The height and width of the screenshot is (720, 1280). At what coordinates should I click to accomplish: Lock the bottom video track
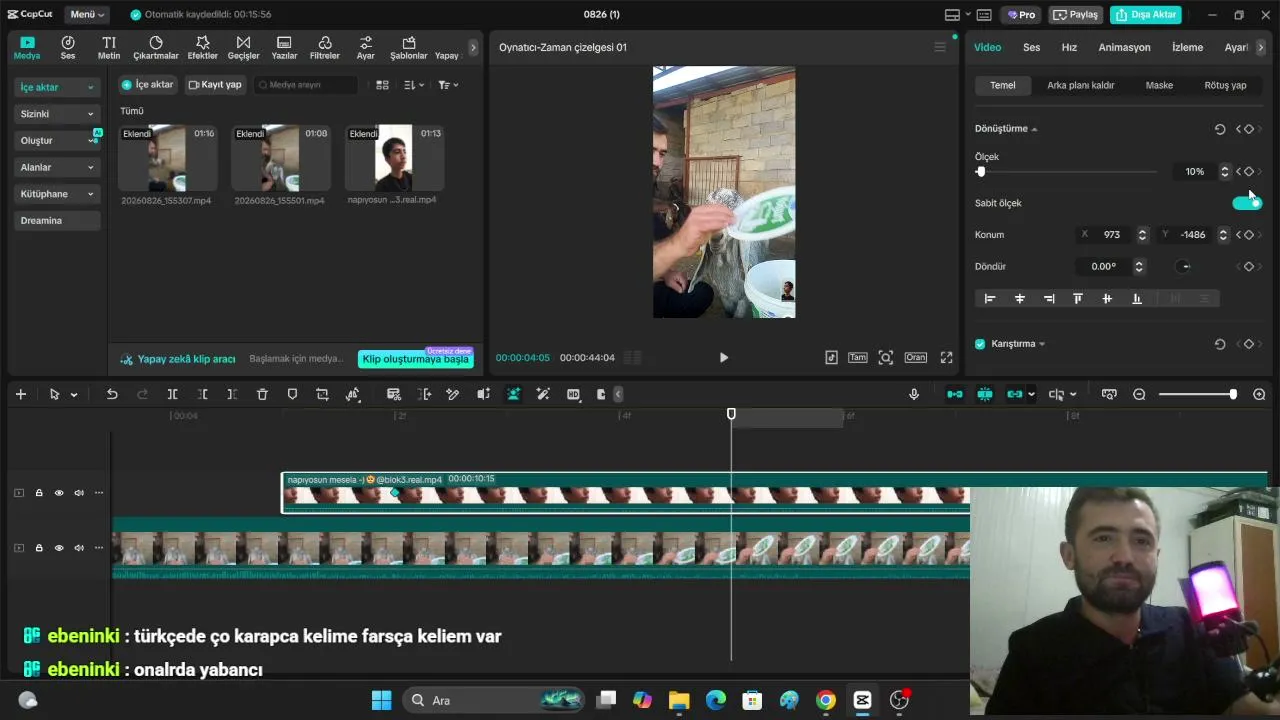coord(39,548)
